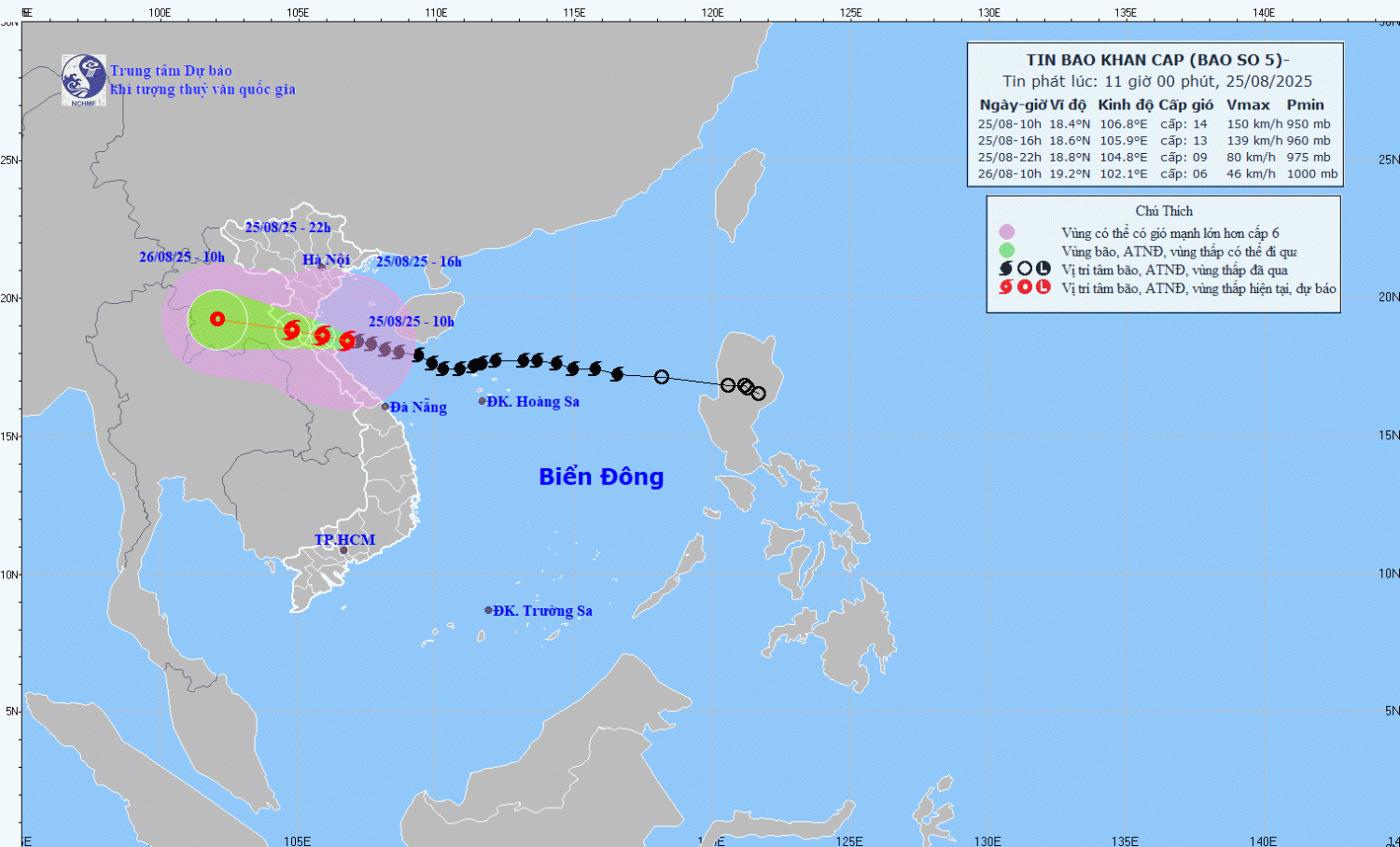The width and height of the screenshot is (1400, 847).
Task: Click the TP.HCM city label
Action: (344, 540)
